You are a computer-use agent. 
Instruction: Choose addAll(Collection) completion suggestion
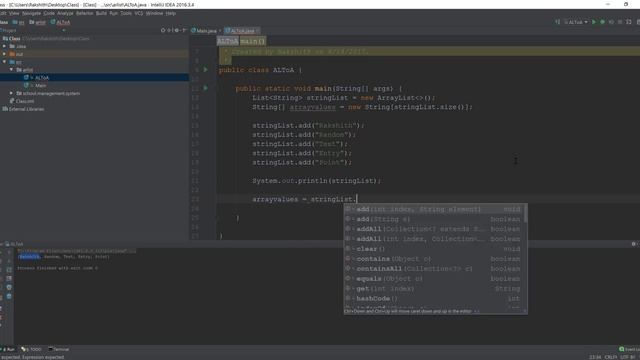click(433, 229)
